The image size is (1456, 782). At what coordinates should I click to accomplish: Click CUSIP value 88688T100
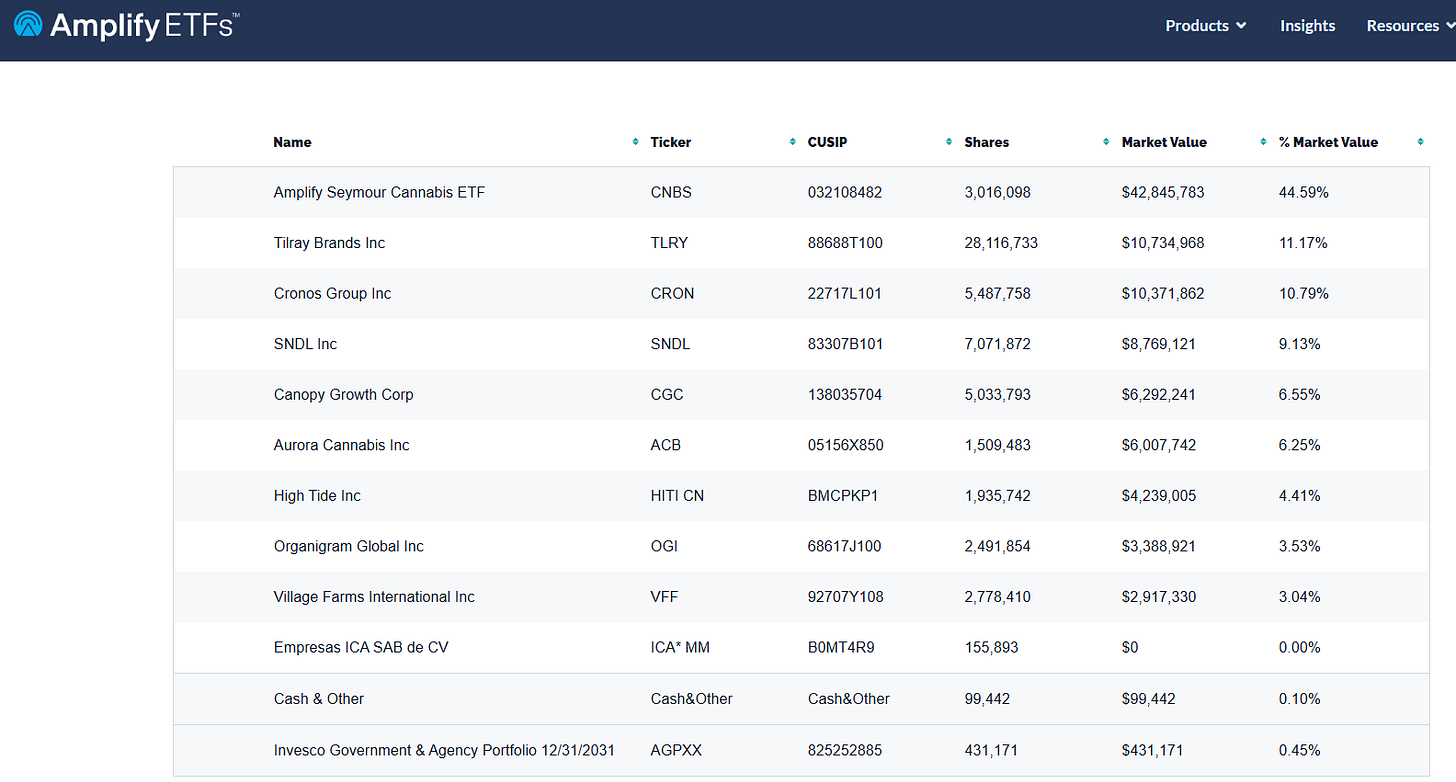[845, 243]
